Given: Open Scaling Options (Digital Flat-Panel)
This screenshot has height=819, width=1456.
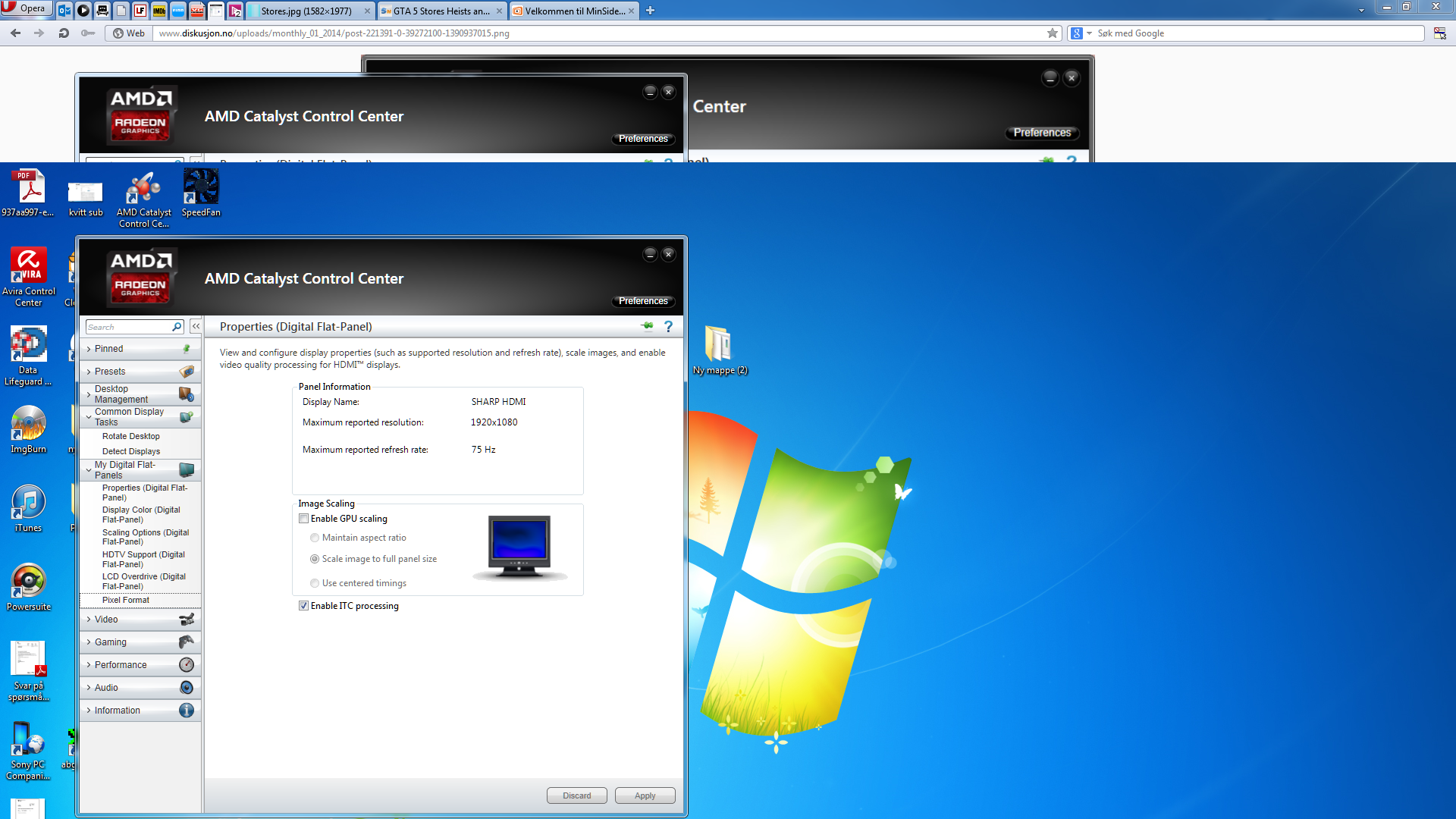Looking at the screenshot, I should pos(146,537).
